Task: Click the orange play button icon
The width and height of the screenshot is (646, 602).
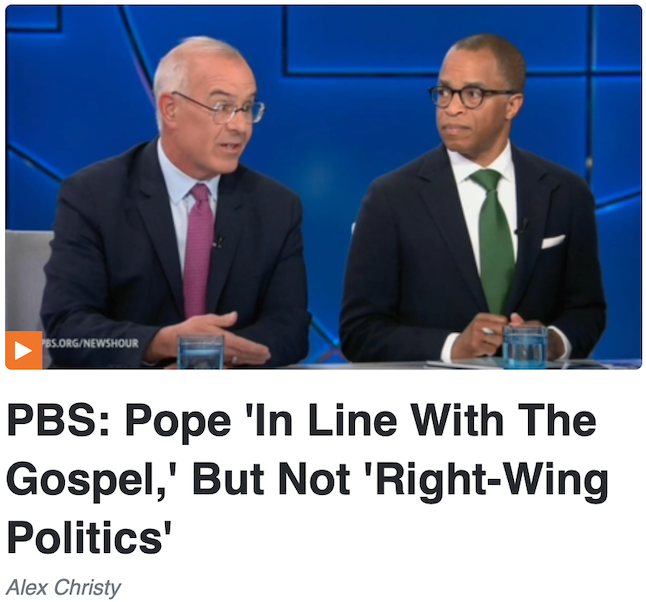Action: (23, 350)
